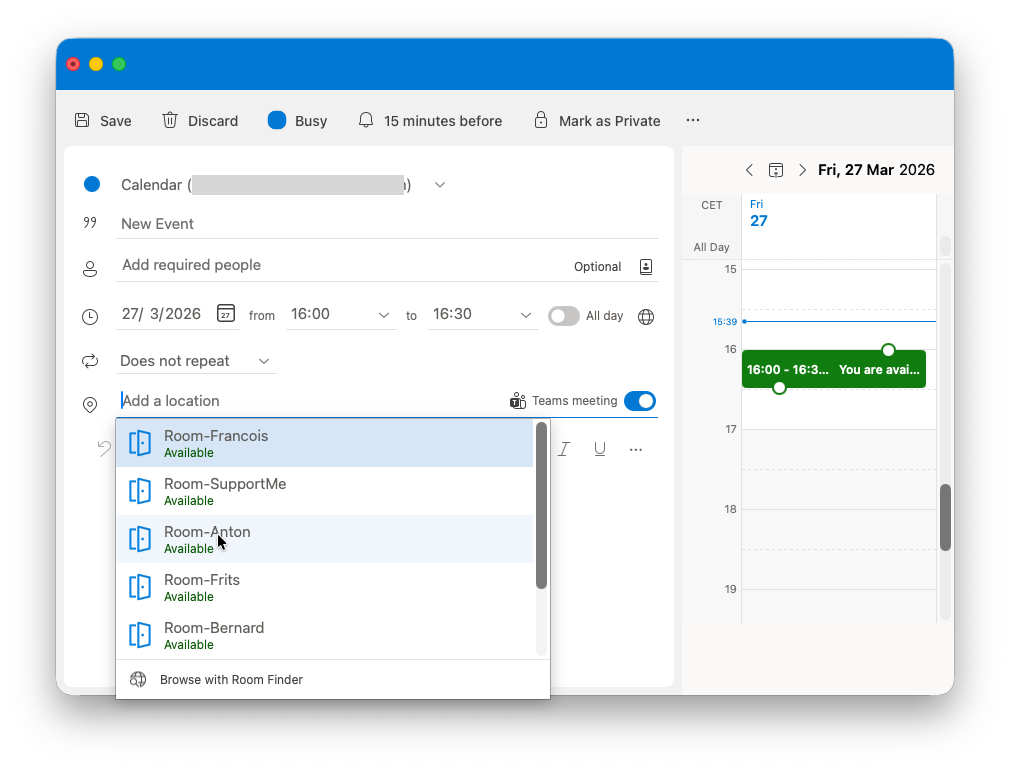Open the address book contacts icon
The height and width of the screenshot is (769, 1010).
tap(645, 267)
